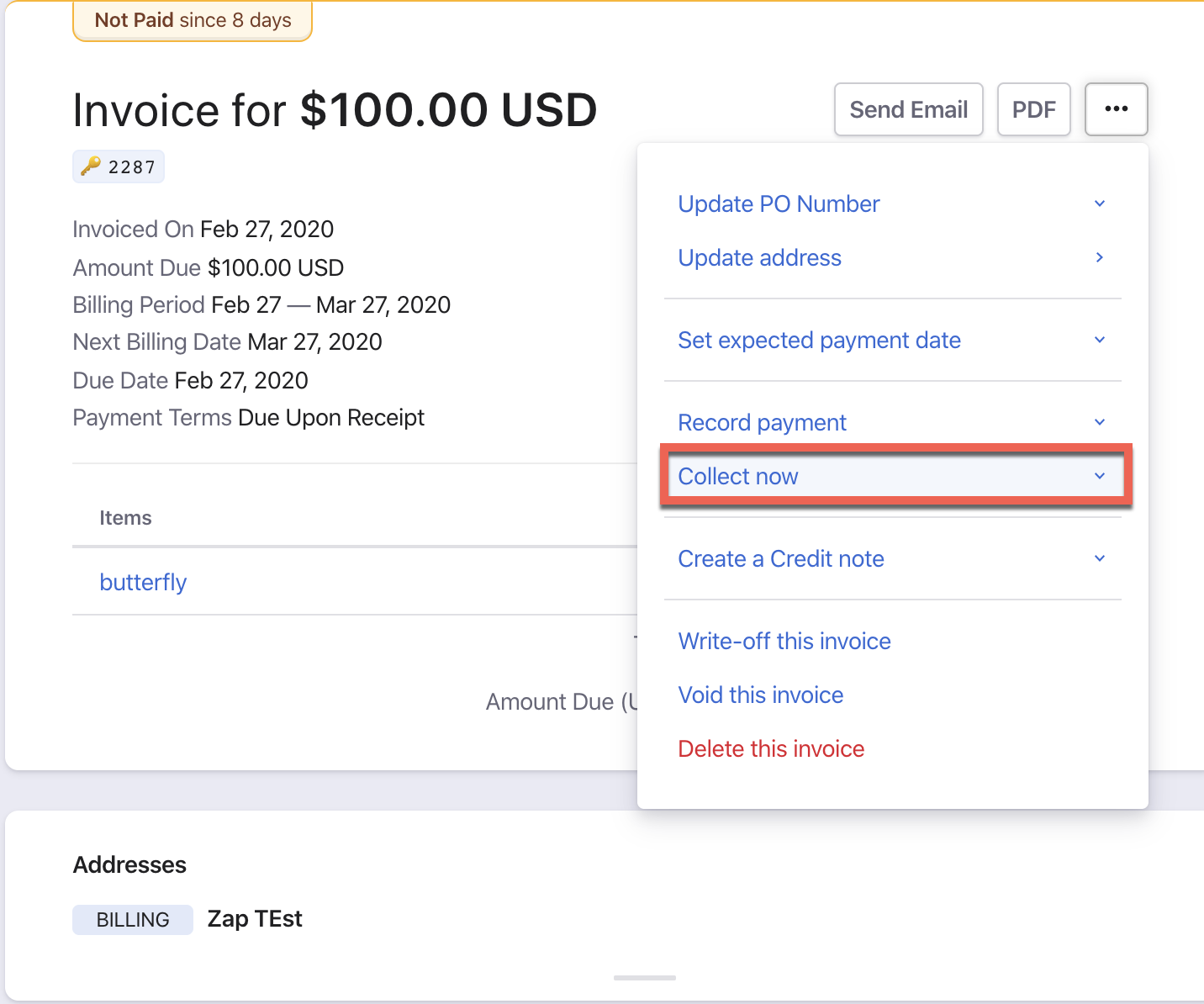Select Update PO Number menu option
The image size is (1204, 1004).
(x=779, y=203)
